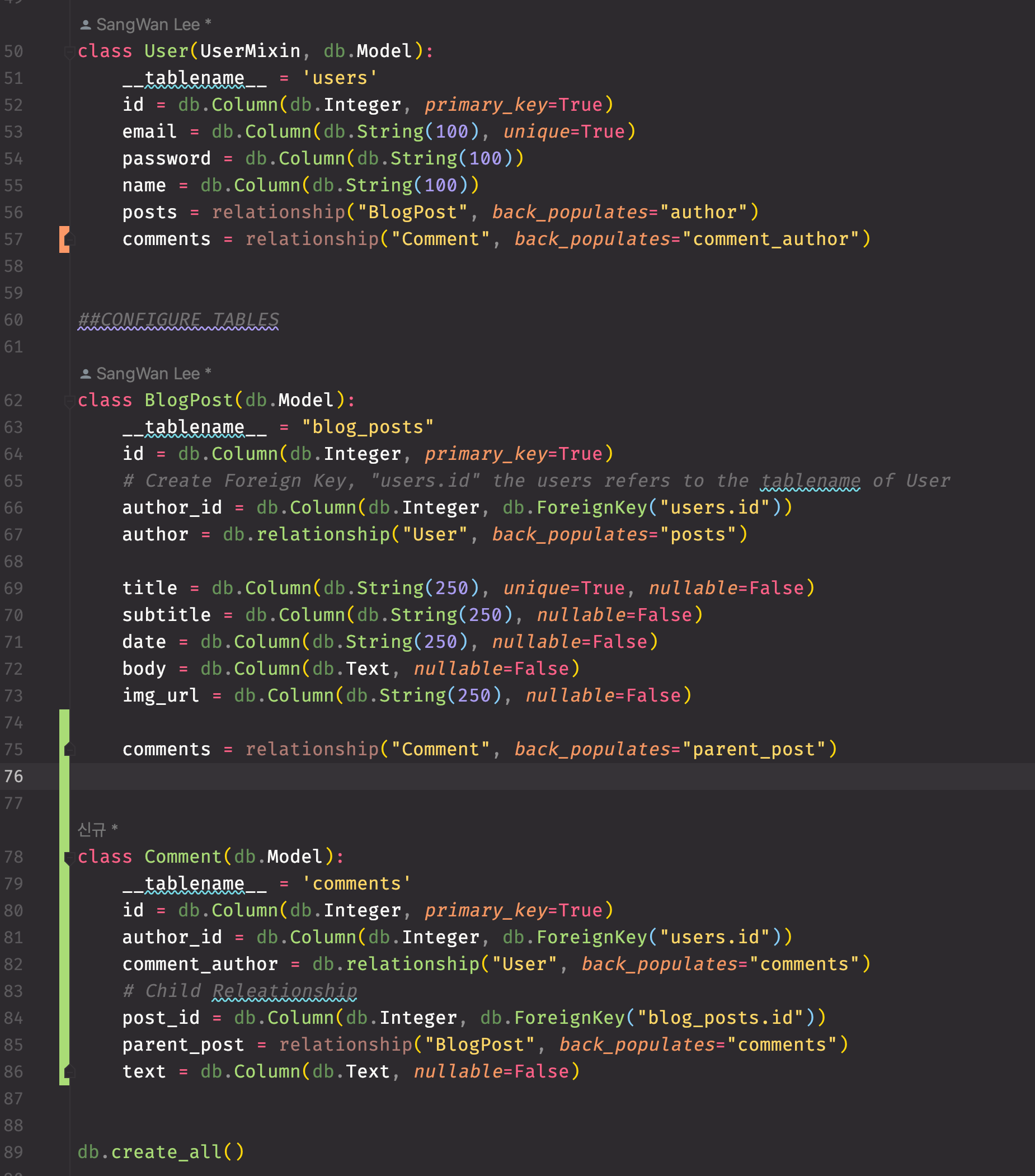Click the body variable on line 72
This screenshot has width=1035, height=1176.
pos(144,669)
